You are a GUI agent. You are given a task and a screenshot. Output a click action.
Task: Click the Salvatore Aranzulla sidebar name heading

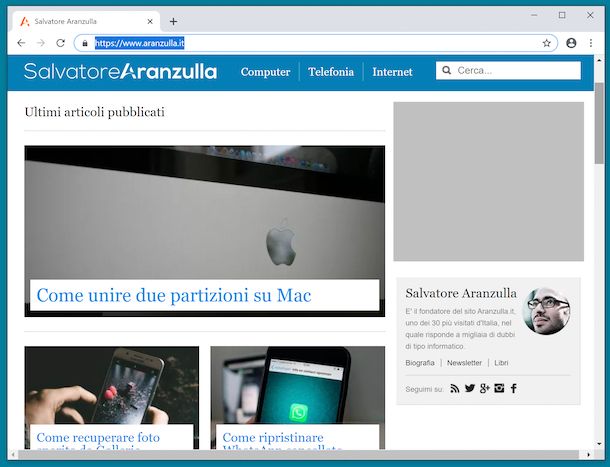[x=461, y=293]
